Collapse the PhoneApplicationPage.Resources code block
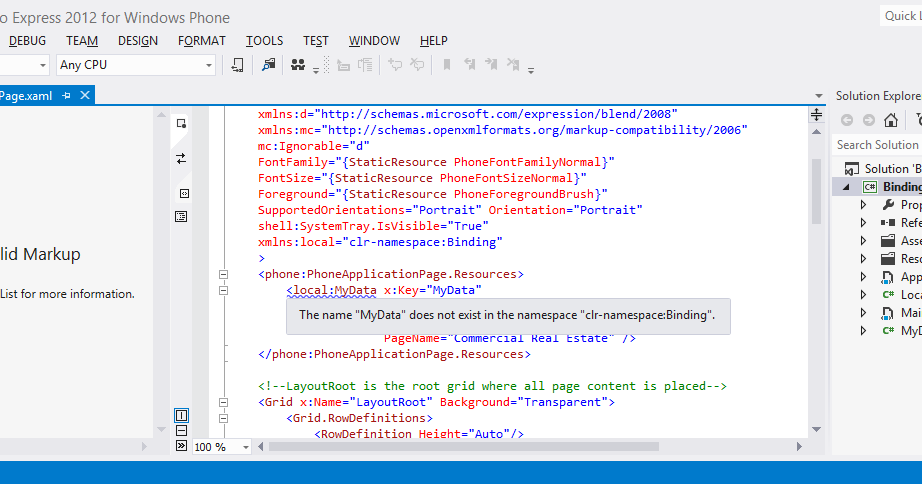922x484 pixels. [x=223, y=275]
